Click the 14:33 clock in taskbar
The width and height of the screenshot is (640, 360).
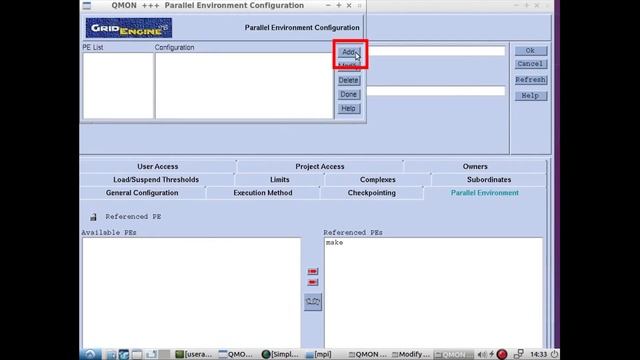click(538, 354)
